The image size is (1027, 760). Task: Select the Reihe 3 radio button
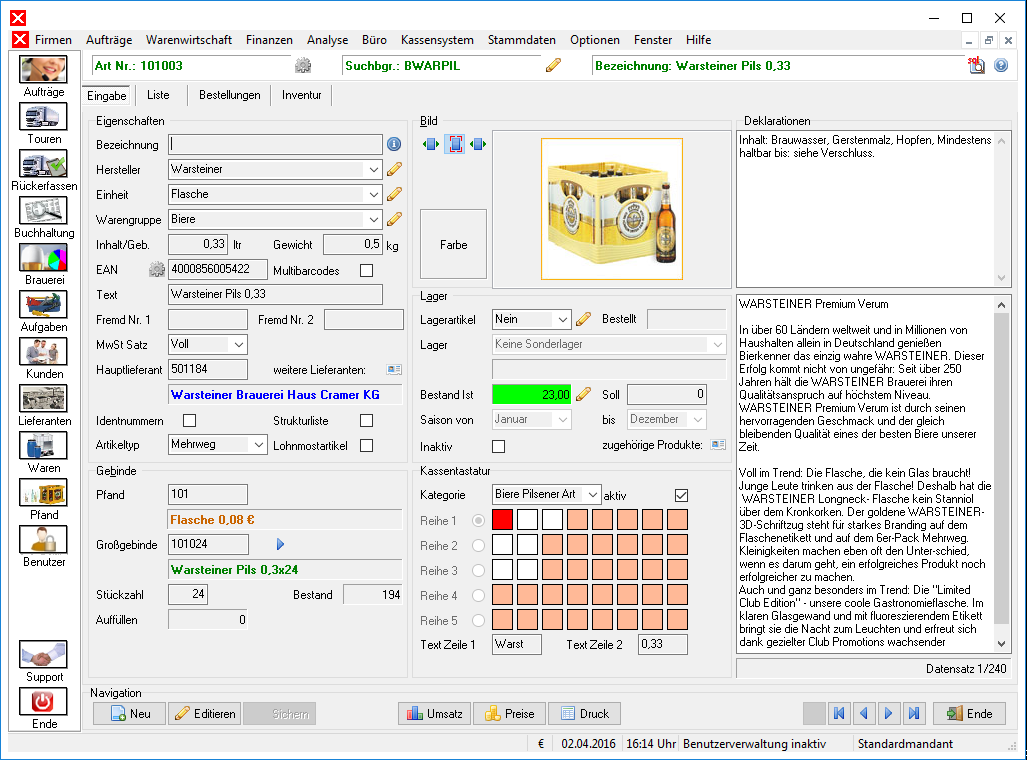pos(479,570)
